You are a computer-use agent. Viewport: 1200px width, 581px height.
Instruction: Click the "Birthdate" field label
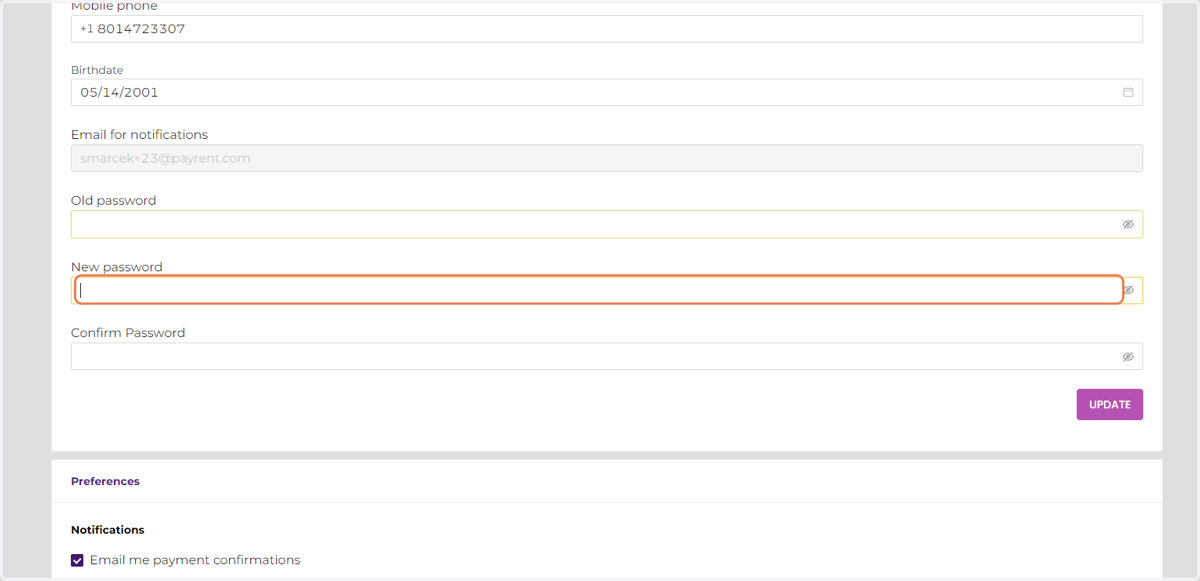pos(97,70)
